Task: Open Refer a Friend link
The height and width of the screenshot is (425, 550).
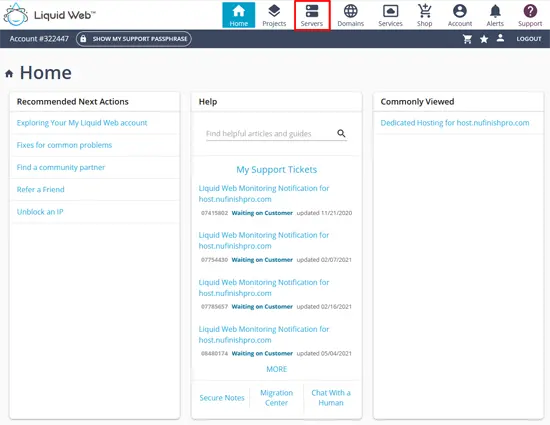Action: (40, 189)
